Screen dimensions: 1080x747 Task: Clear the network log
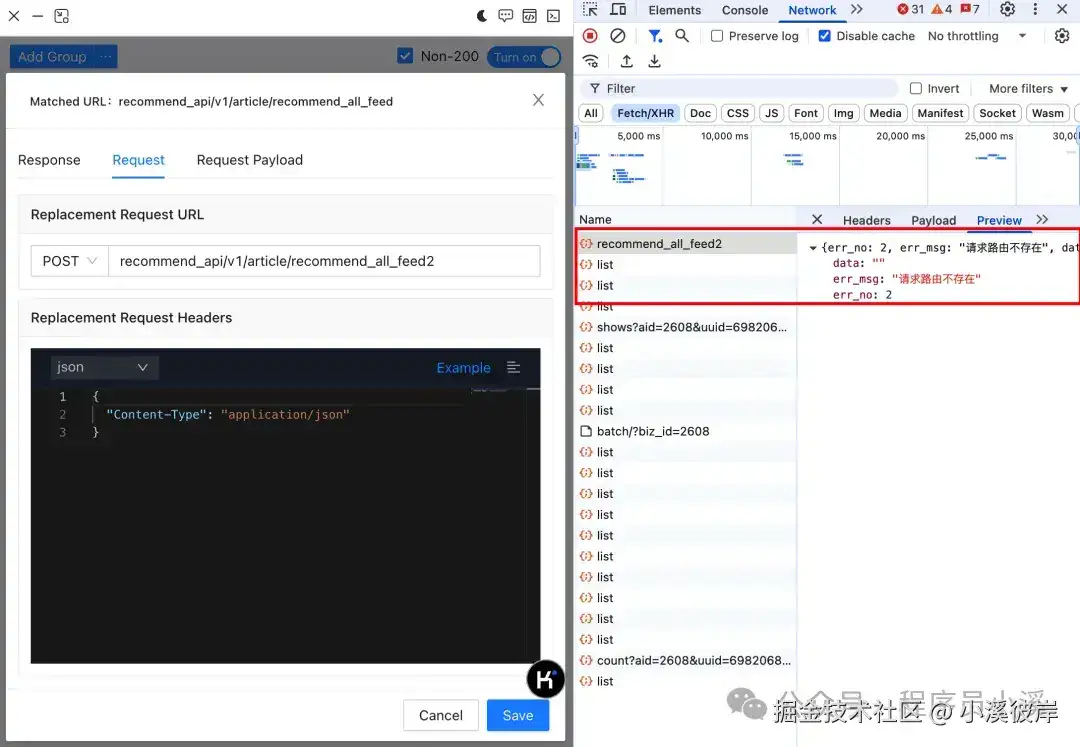point(618,36)
